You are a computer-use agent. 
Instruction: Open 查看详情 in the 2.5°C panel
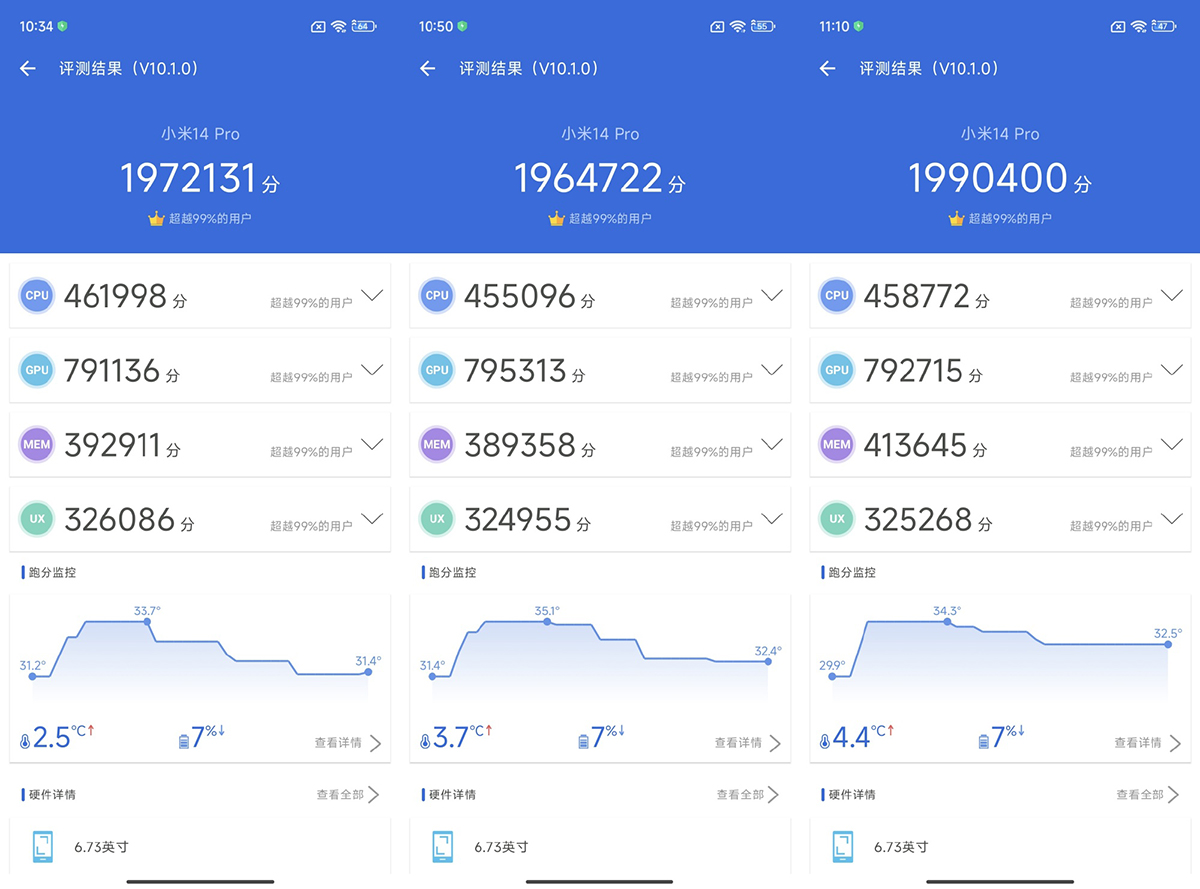pyautogui.click(x=348, y=743)
